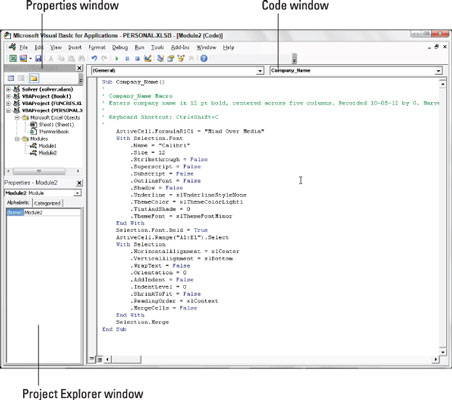The width and height of the screenshot is (452, 400).
Task: Switch to the Categorized properties tab
Action: 47,203
